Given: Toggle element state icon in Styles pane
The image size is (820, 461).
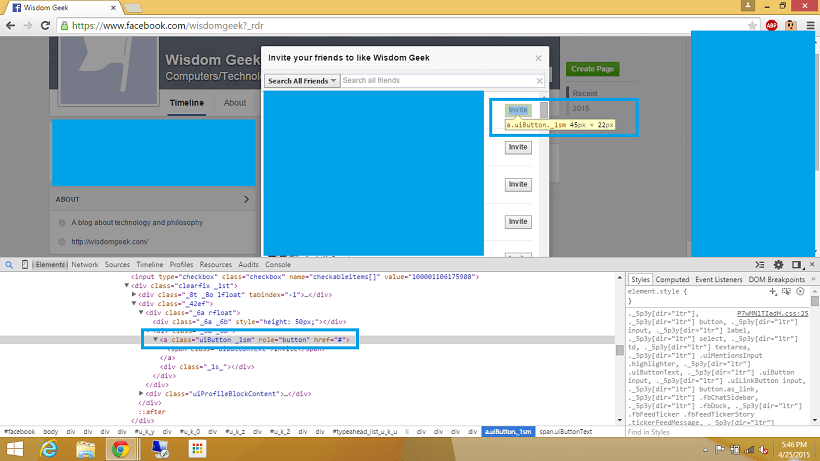Looking at the screenshot, I should coord(787,292).
